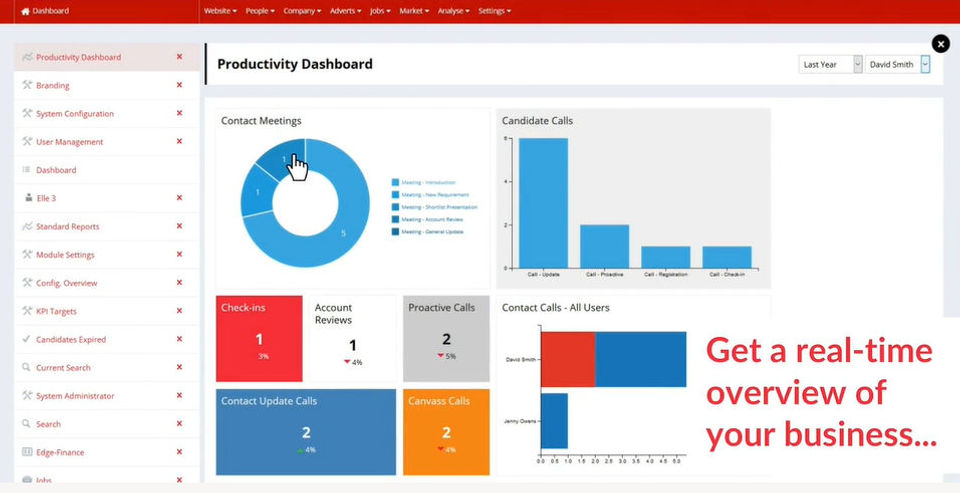Expand the Website menu
Viewport: 960px width, 493px height.
pos(220,11)
